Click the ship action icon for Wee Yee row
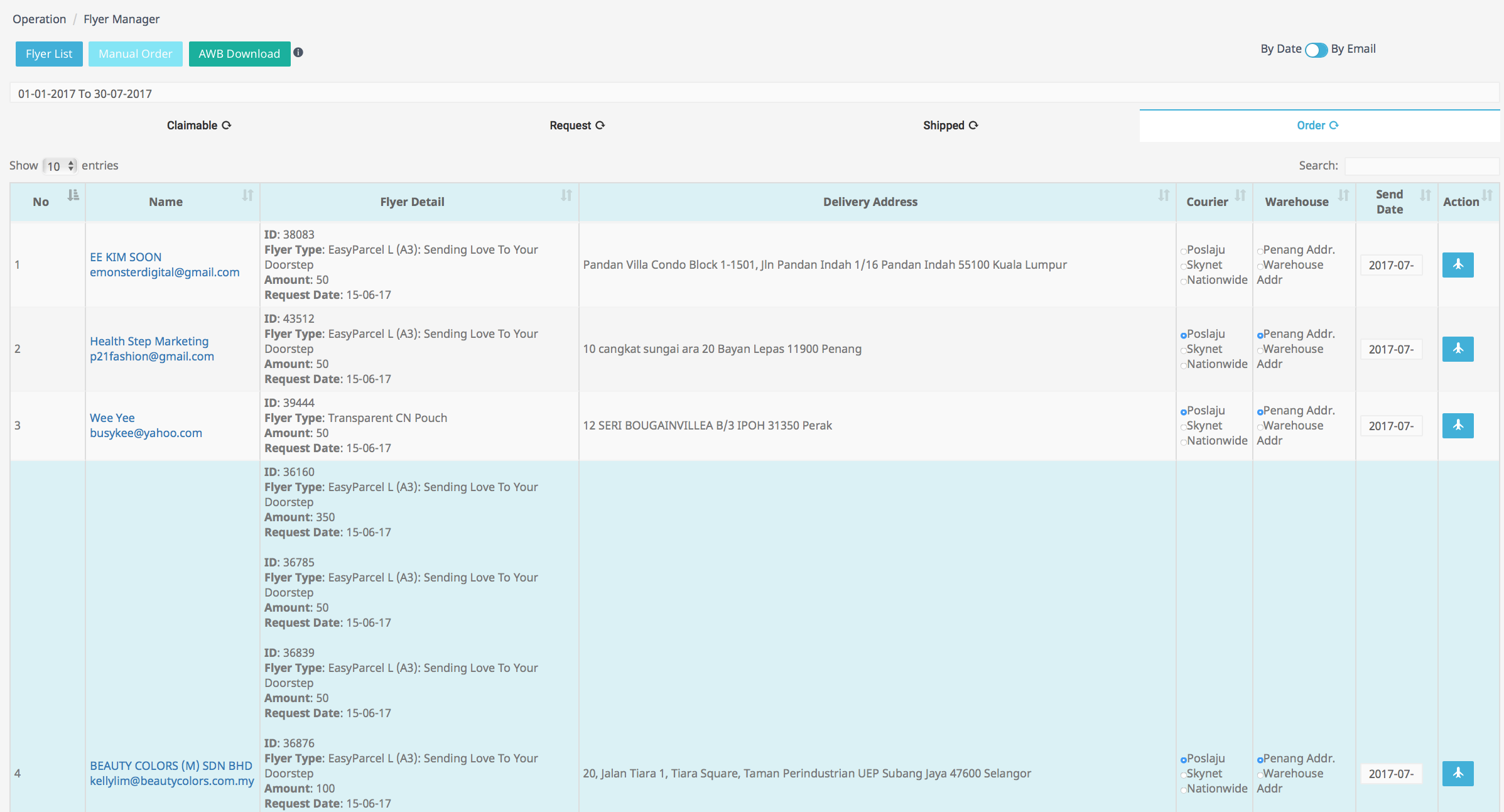Screen dimensions: 1504x812 (1458, 426)
